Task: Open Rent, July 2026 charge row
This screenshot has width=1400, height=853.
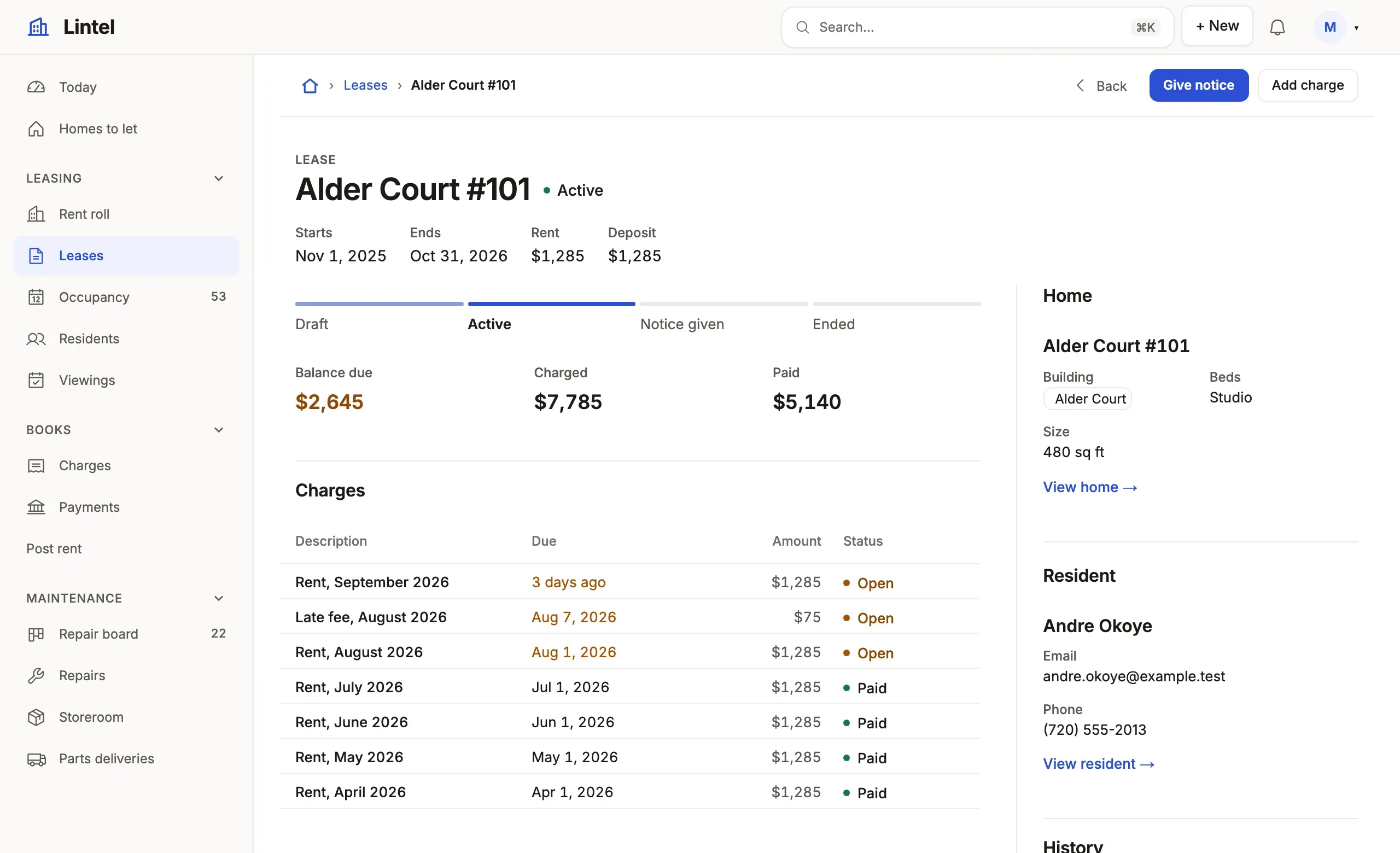Action: pyautogui.click(x=629, y=687)
